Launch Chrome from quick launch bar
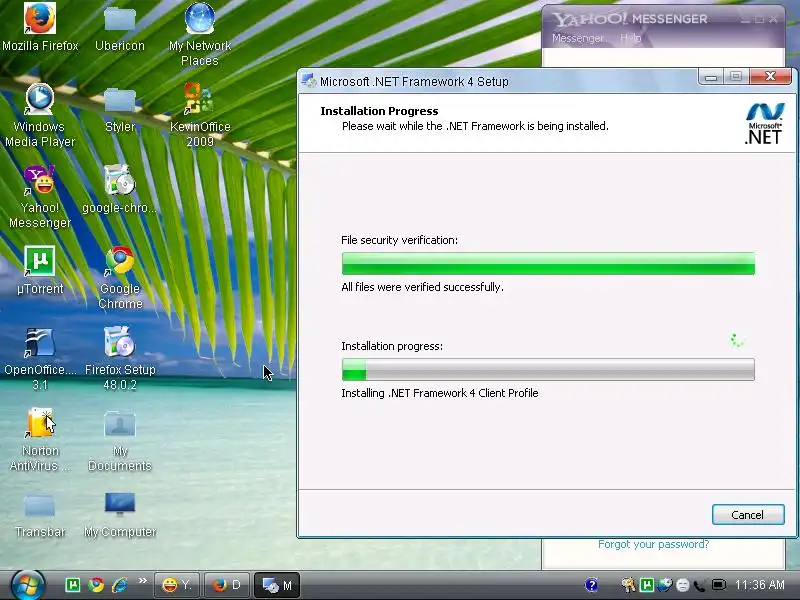This screenshot has height=600, width=800. [x=96, y=585]
